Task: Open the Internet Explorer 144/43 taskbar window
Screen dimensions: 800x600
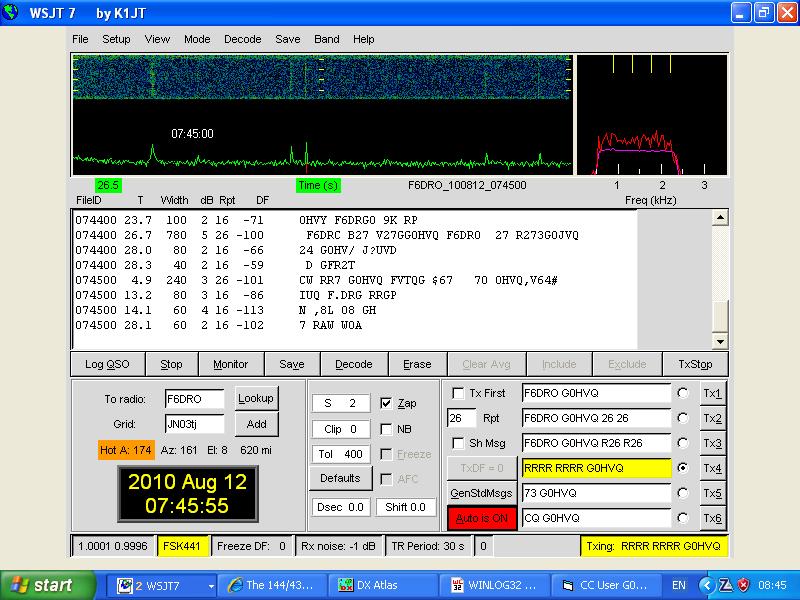Action: click(273, 585)
